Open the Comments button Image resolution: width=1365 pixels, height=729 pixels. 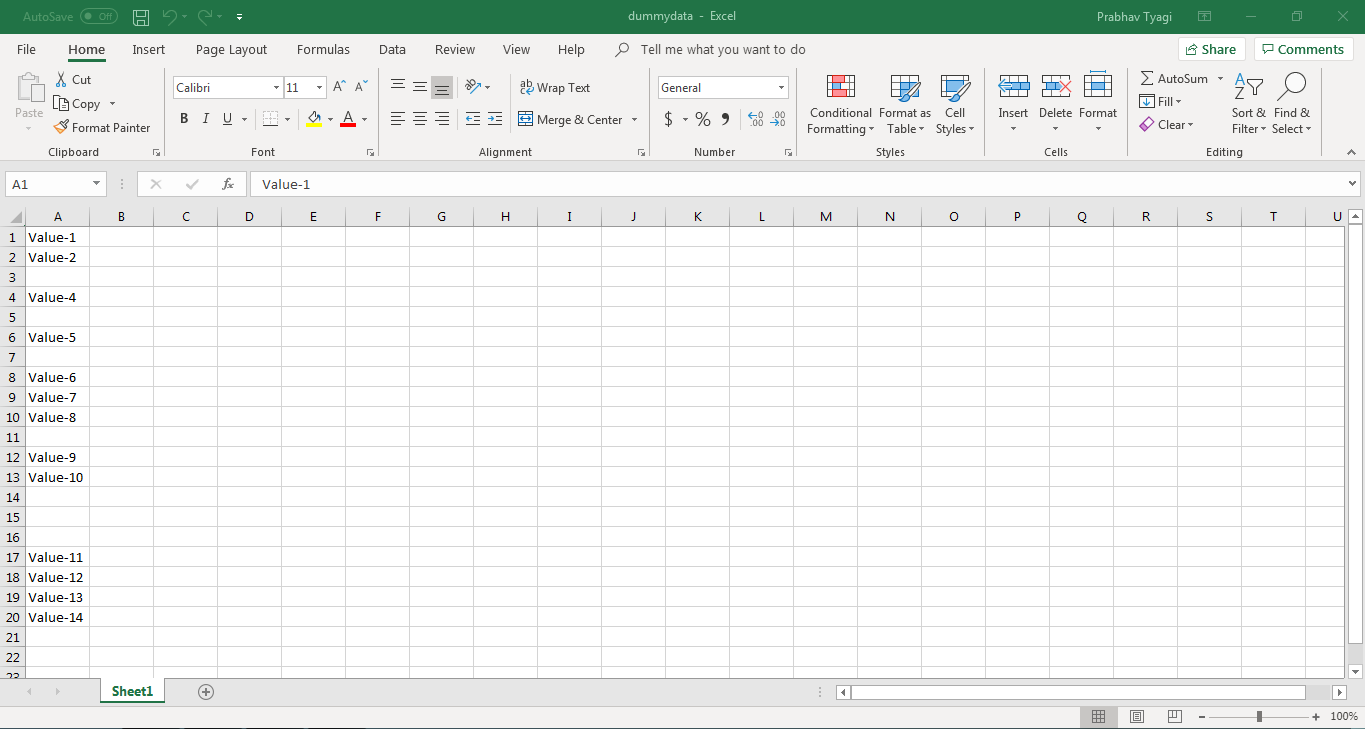coord(1303,49)
